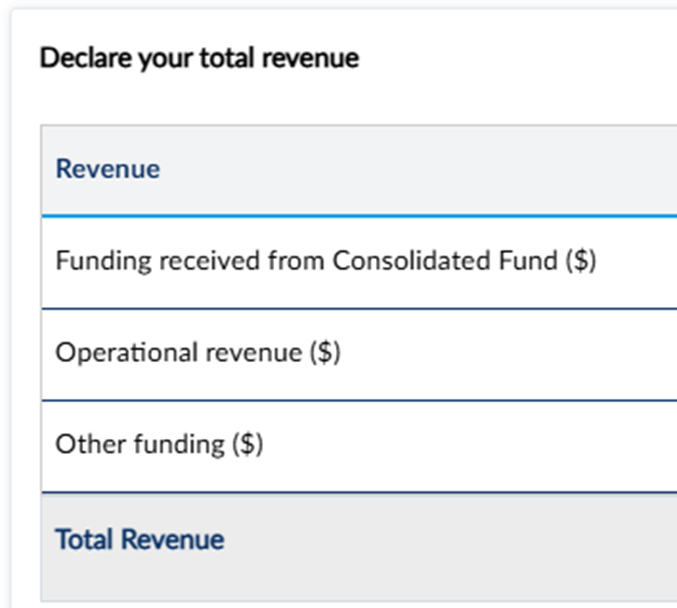677x608 pixels.
Task: Click the Funding received from Consolidated Fund row label
Action: tap(326, 261)
